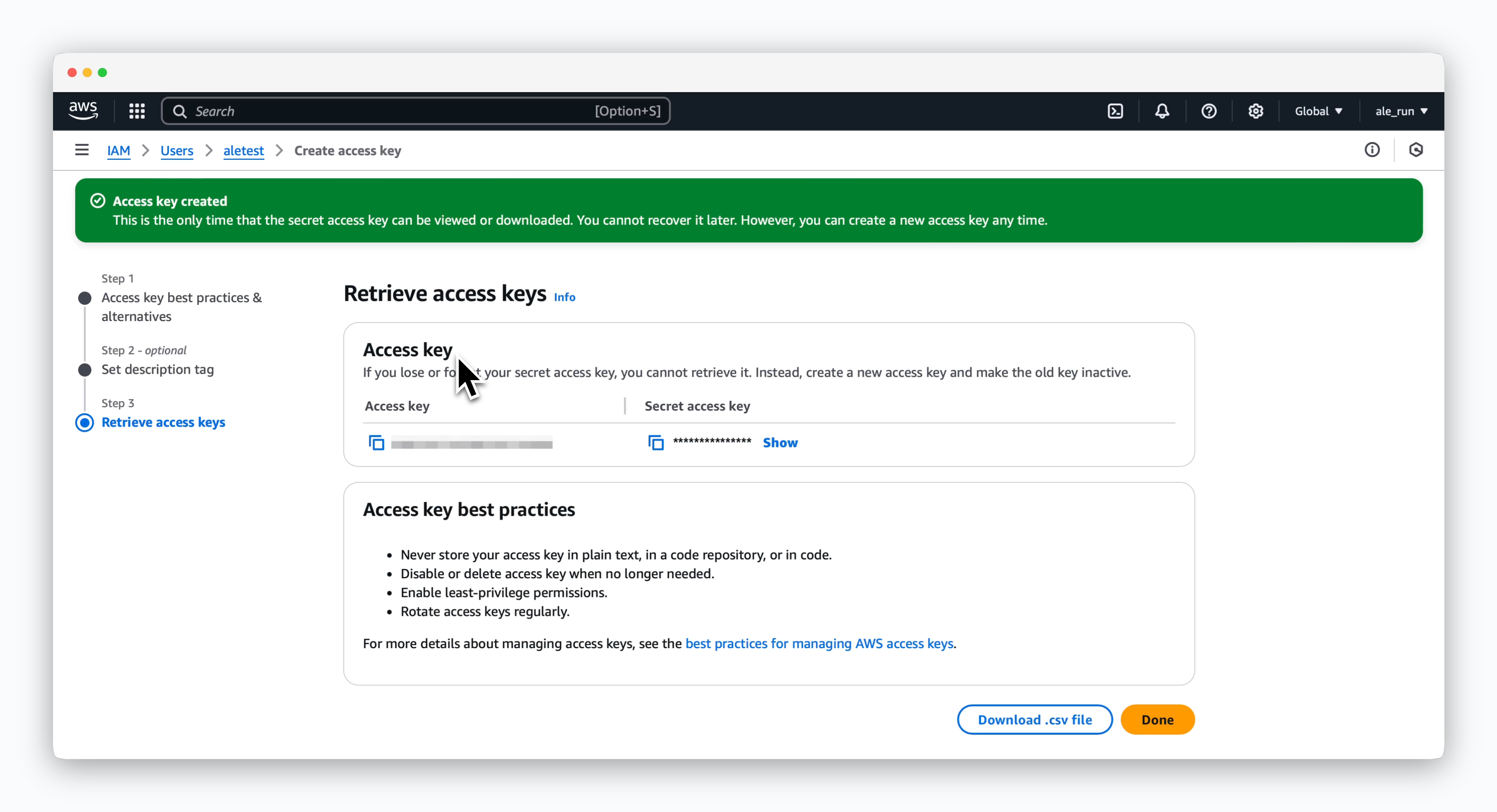1497x812 pixels.
Task: Click the Done button
Action: click(1157, 720)
